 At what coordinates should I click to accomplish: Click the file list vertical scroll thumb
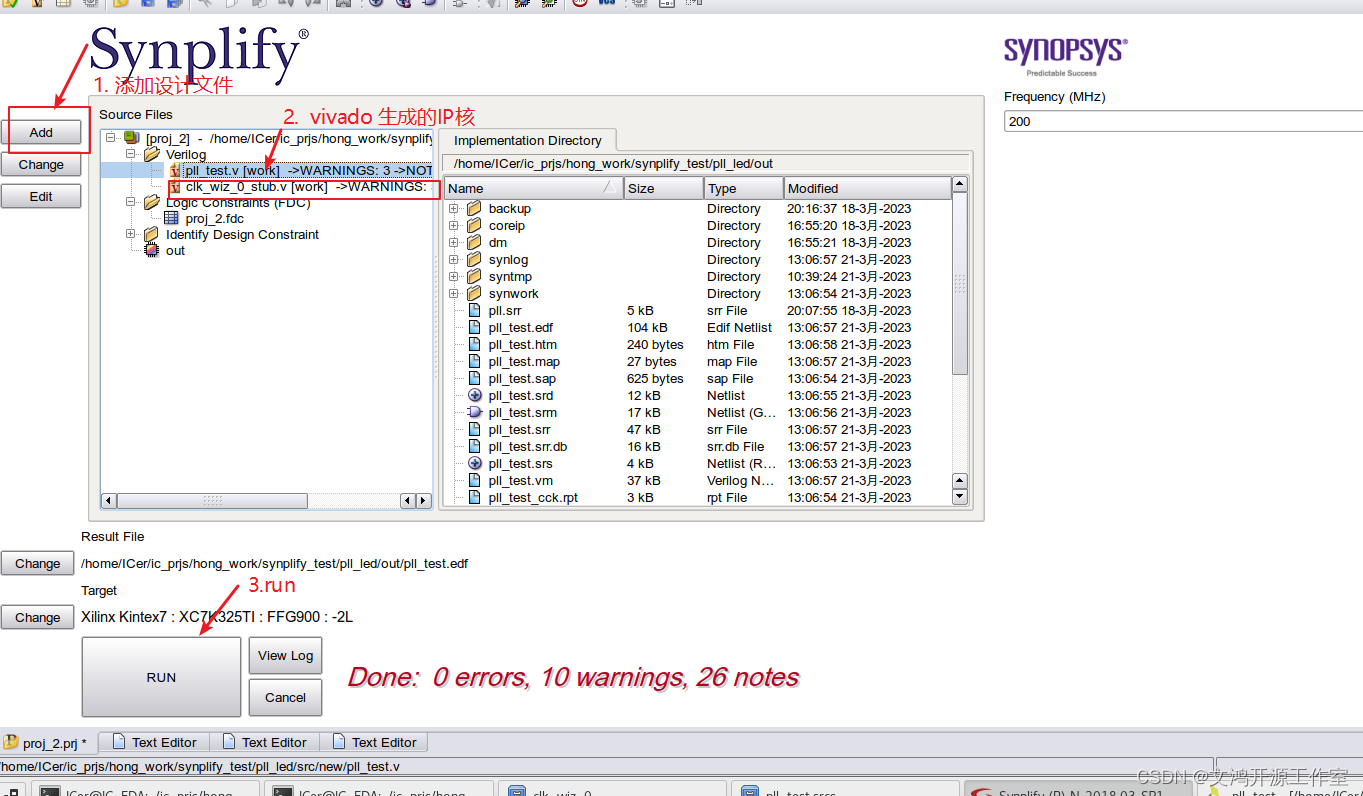click(x=960, y=285)
